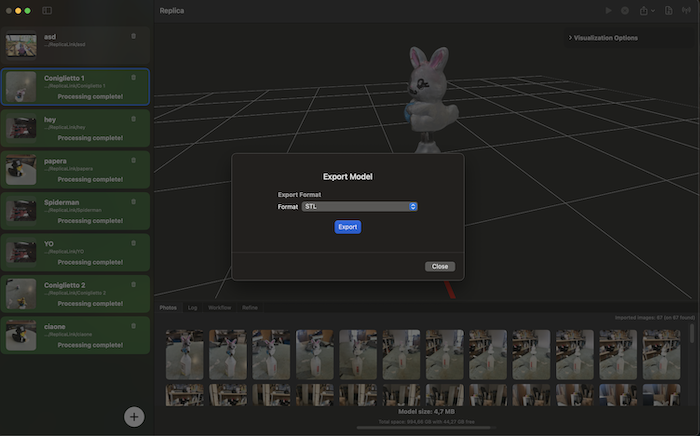
Task: Click the share/export icon in toolbar
Action: [644, 10]
